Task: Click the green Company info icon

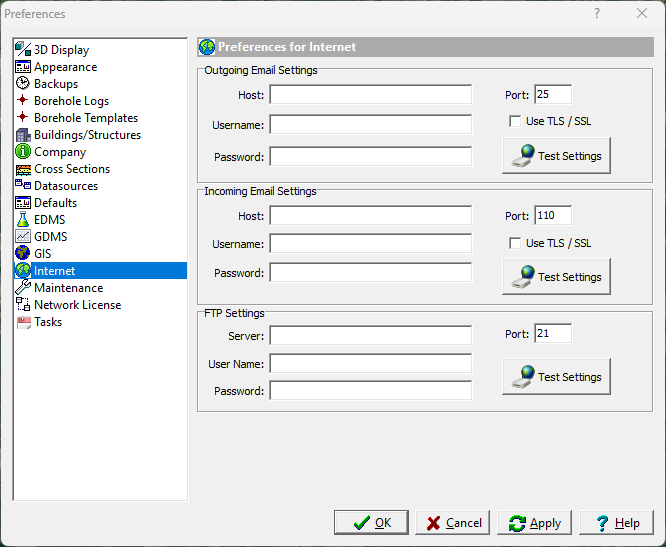Action: tap(23, 152)
